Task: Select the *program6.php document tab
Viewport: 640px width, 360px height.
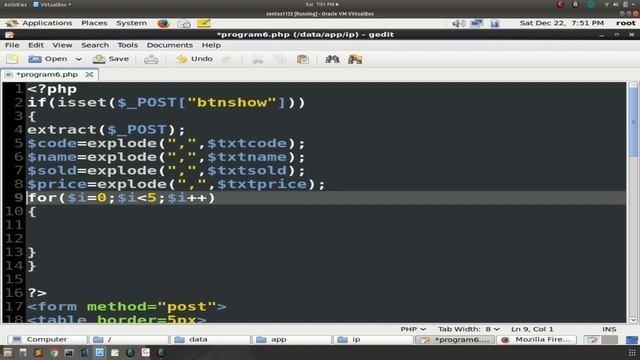Action: (47, 74)
